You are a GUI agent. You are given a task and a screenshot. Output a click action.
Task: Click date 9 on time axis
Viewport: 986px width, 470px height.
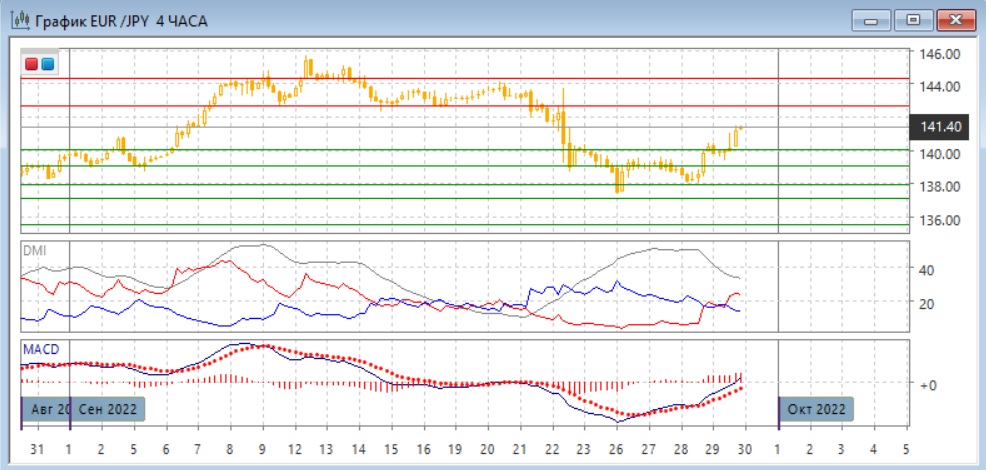[x=262, y=449]
